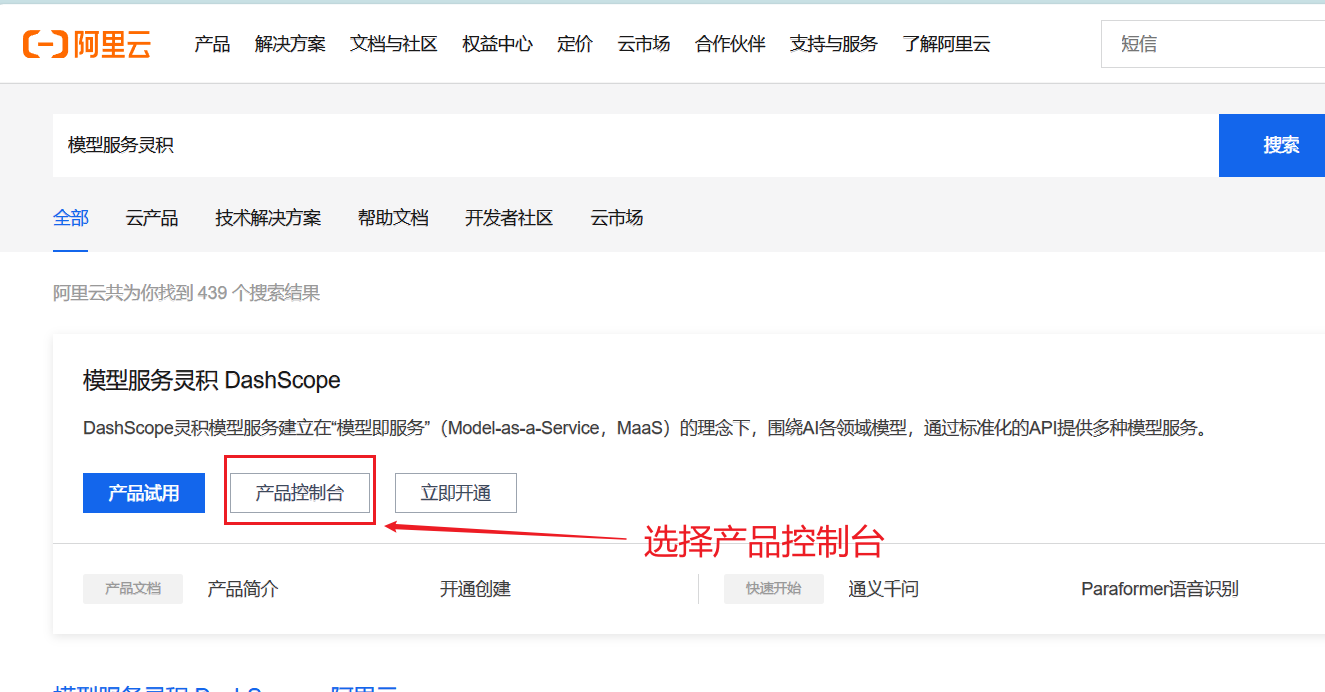Click the blue 搜索 button
Viewport: 1325px width, 692px height.
tap(1272, 145)
